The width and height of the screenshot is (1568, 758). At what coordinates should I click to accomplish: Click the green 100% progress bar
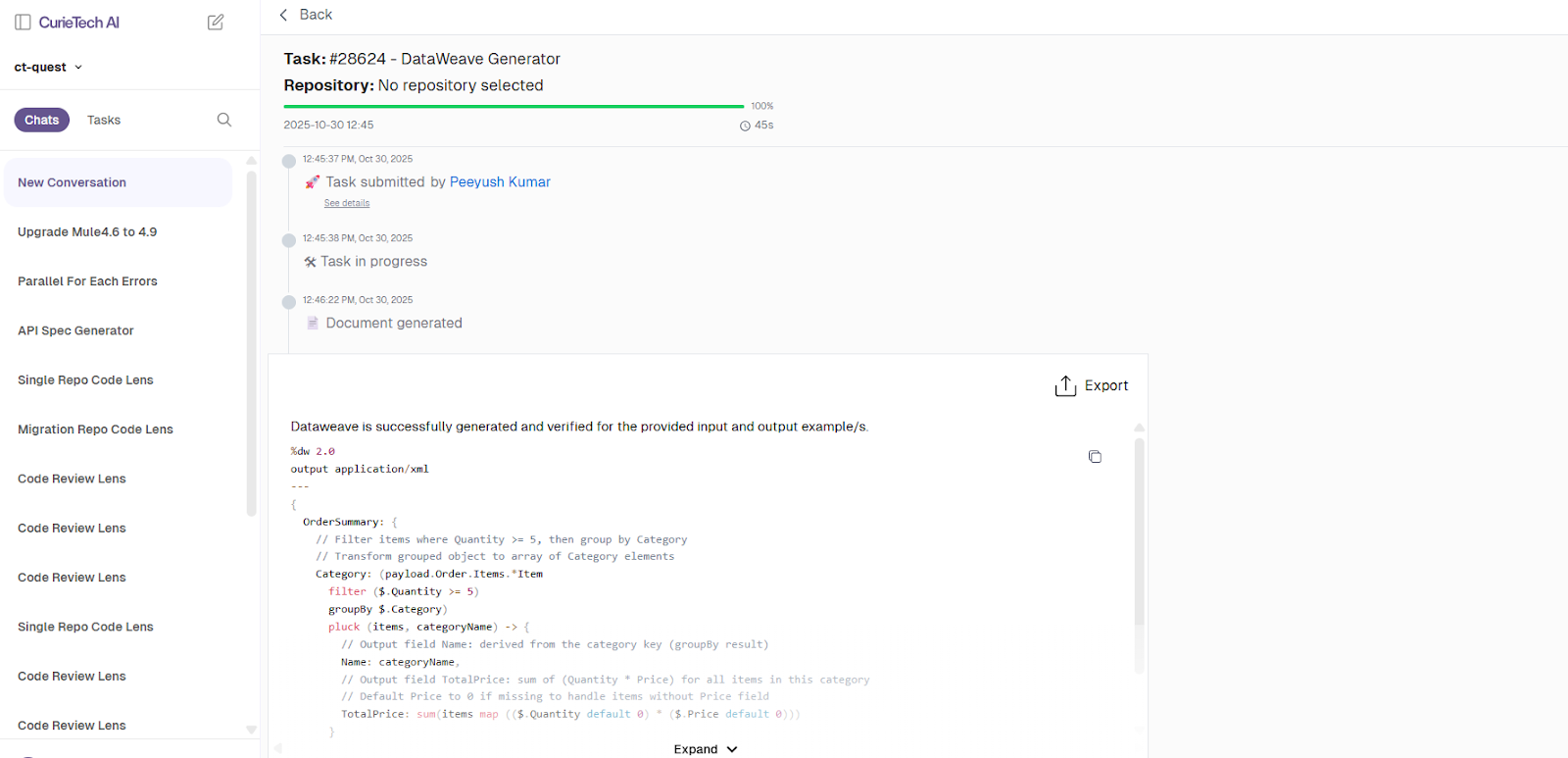pyautogui.click(x=513, y=105)
